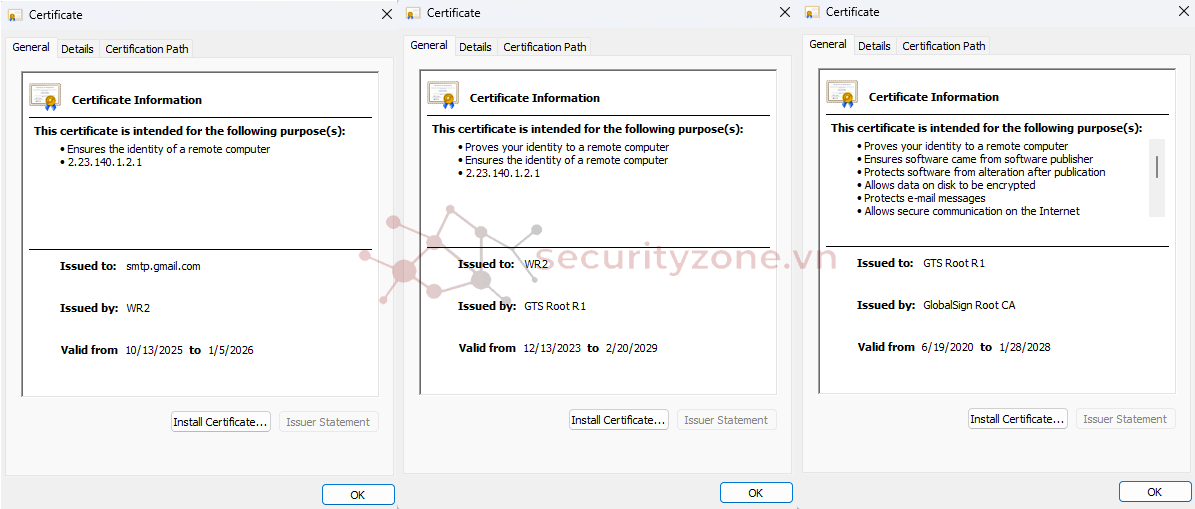Click the issuer GlobalSign Root CA
This screenshot has height=509, width=1195.
pyautogui.click(x=969, y=305)
